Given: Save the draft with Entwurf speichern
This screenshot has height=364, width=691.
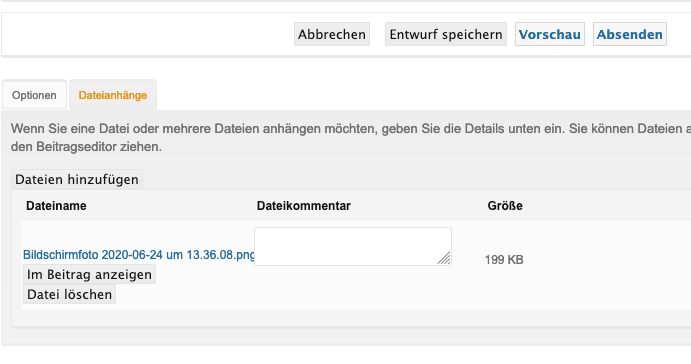Looking at the screenshot, I should click(446, 34).
